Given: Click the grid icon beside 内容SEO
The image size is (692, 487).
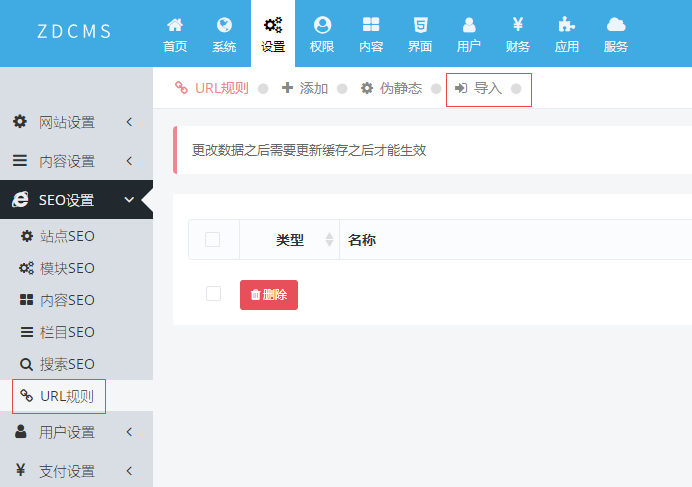Looking at the screenshot, I should pos(26,300).
